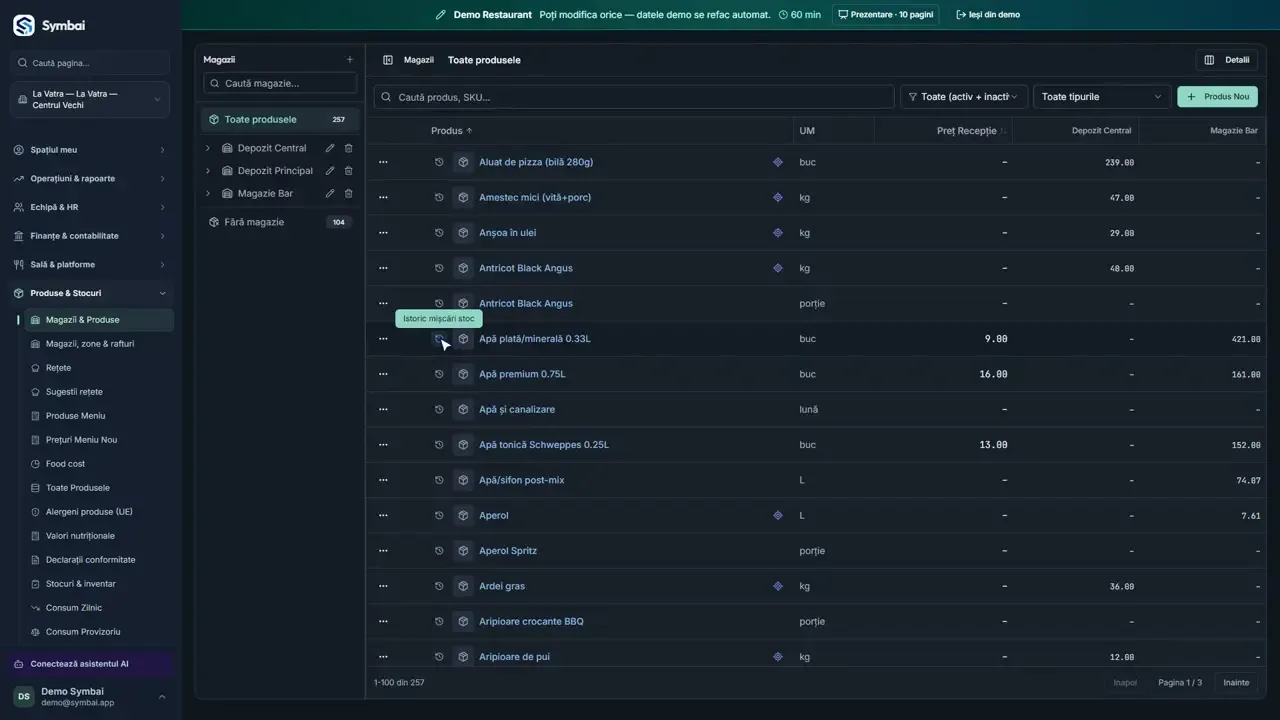Edit the Magazie Bar warehouse
Viewport: 1280px width, 720px height.
pyautogui.click(x=330, y=194)
